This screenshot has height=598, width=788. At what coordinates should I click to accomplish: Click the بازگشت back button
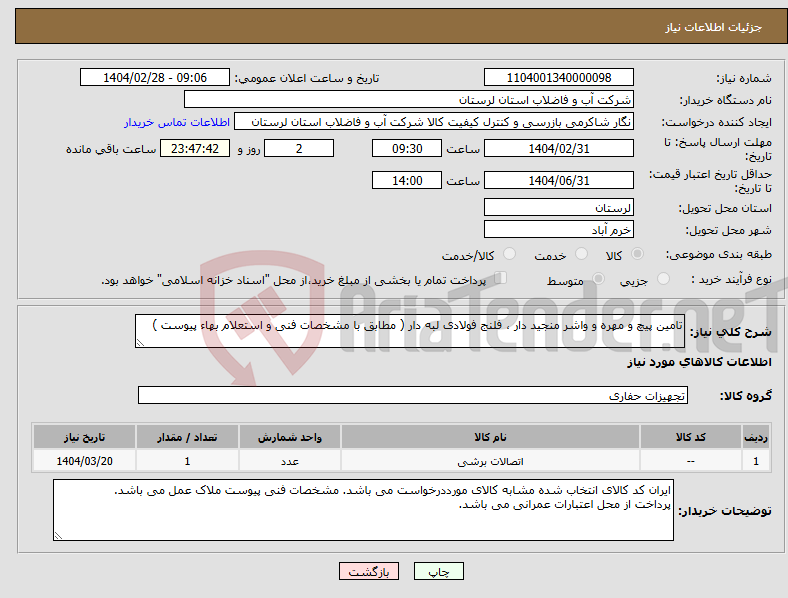pos(369,571)
